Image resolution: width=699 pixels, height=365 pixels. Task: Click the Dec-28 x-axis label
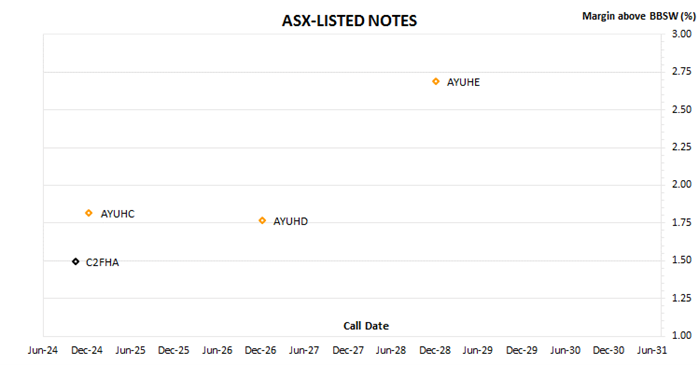435,350
